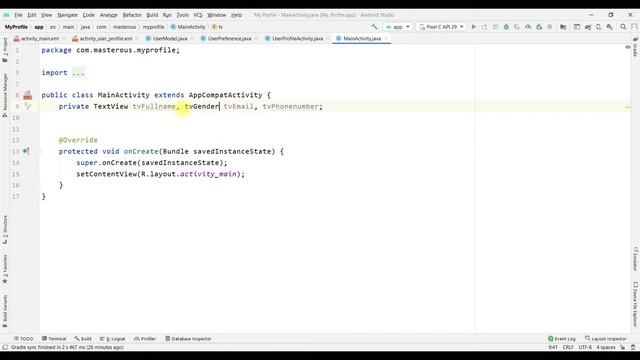Click the Make Project hammer icon
Screen dimensions: 640x360
374,27
